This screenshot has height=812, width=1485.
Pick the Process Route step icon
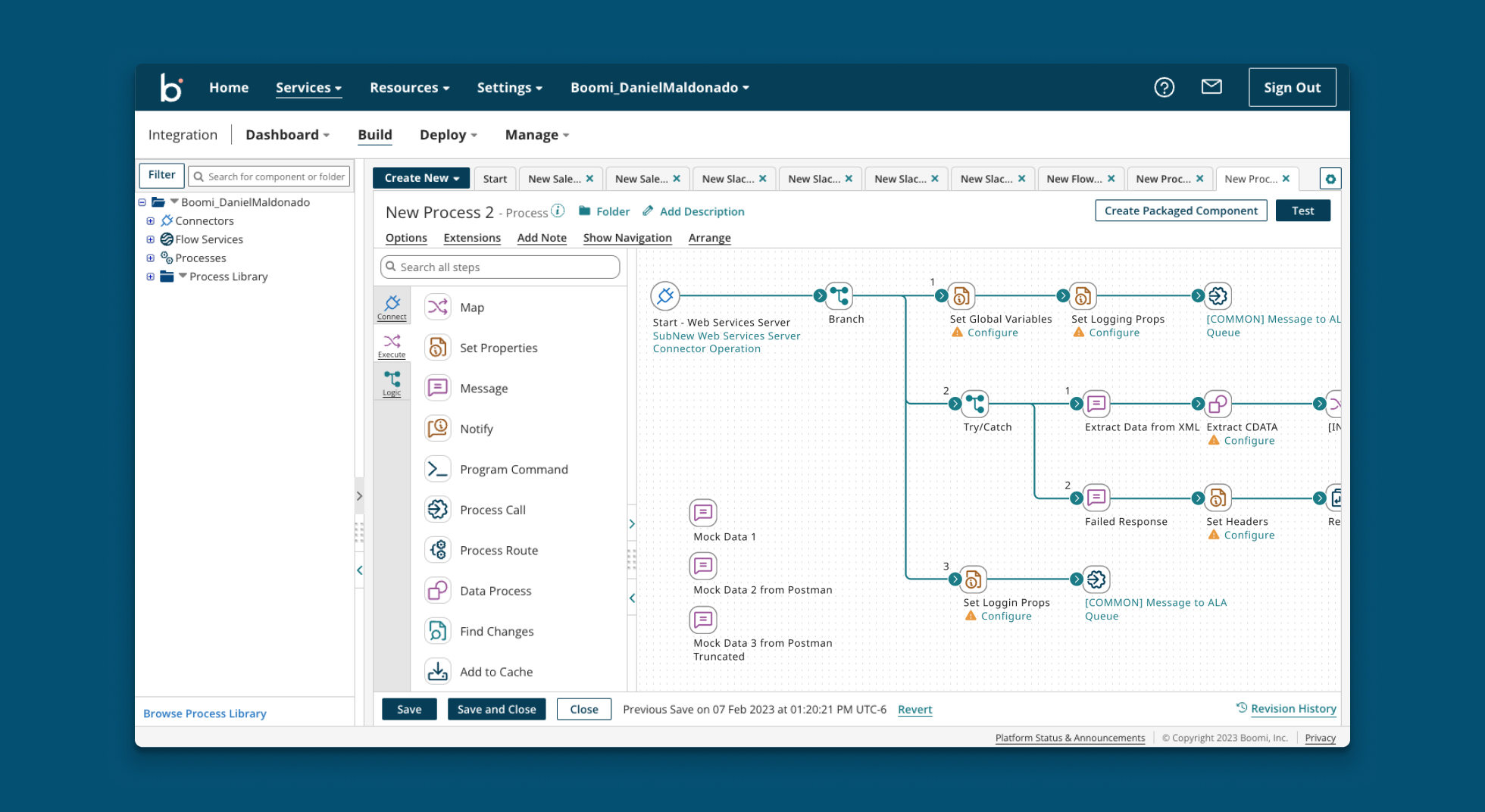[x=438, y=550]
